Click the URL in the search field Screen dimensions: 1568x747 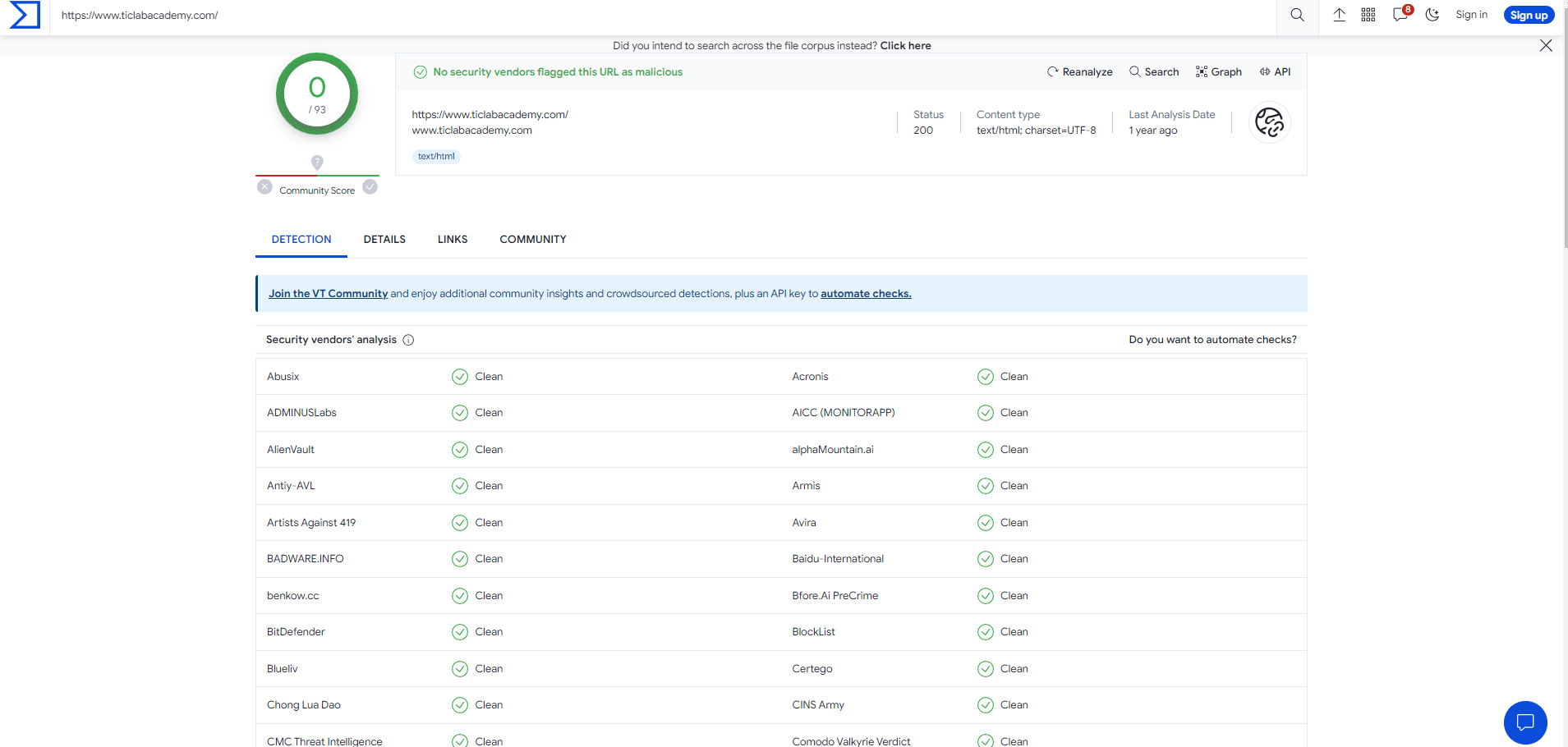(x=140, y=16)
